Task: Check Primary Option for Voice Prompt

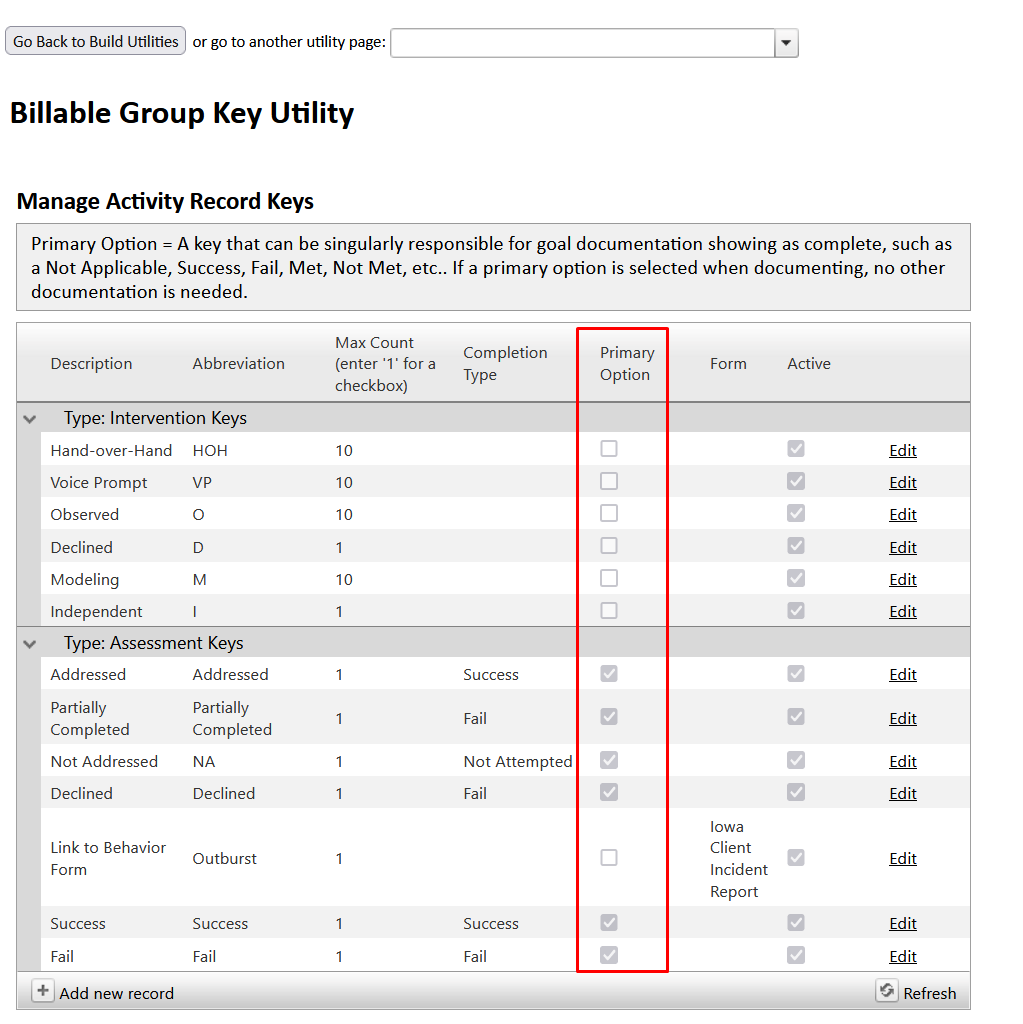Action: click(609, 481)
